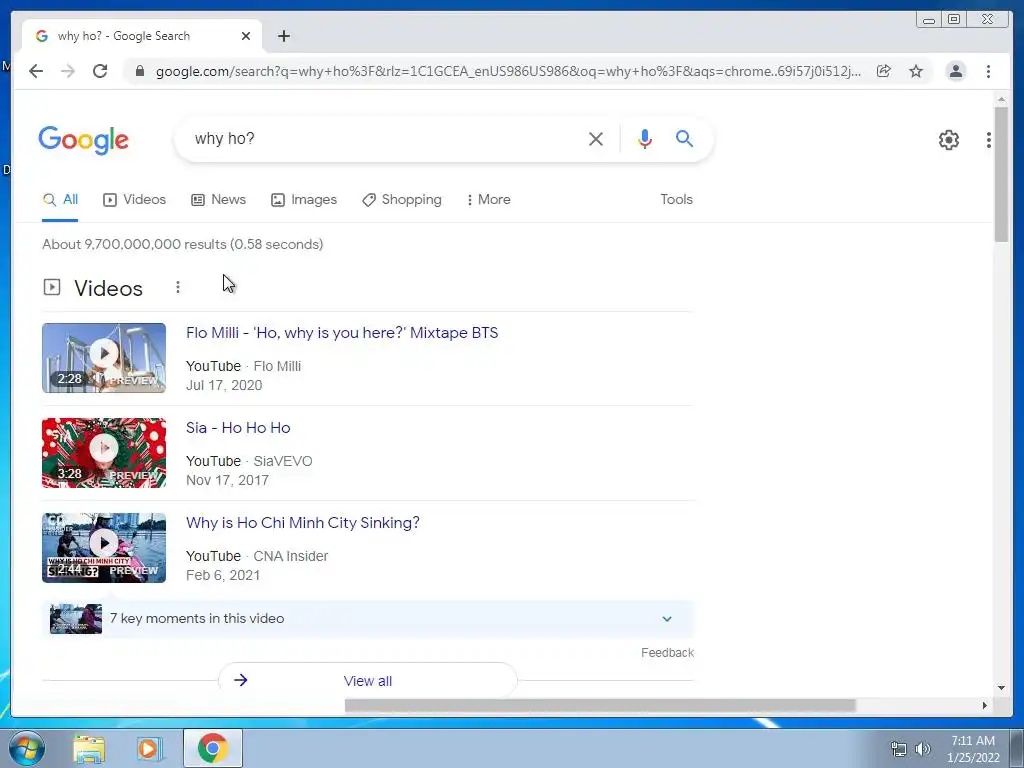Open 'Flo Milli - Ho, why is you here?' link
The height and width of the screenshot is (768, 1024).
point(342,333)
